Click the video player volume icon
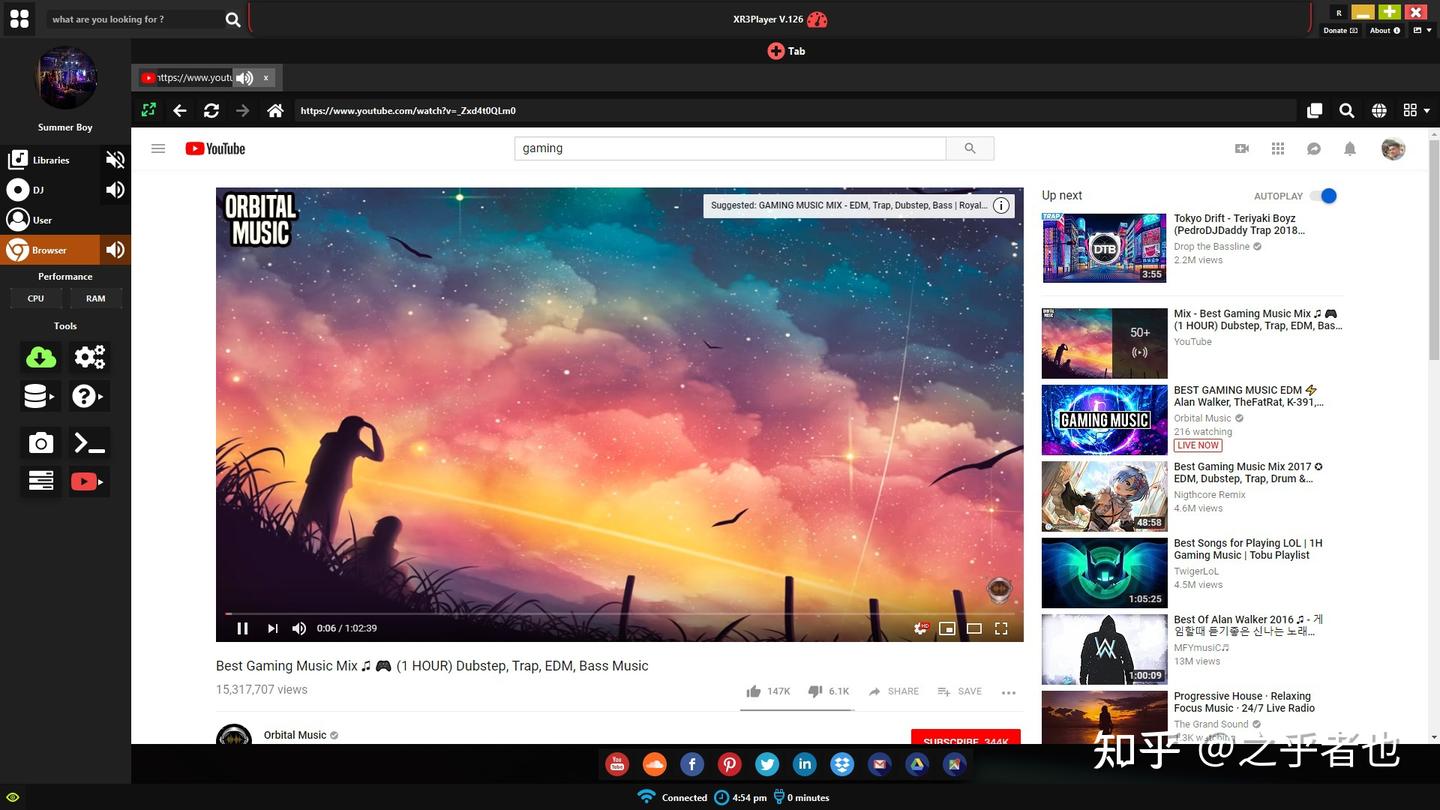The image size is (1440, 810). click(x=299, y=628)
